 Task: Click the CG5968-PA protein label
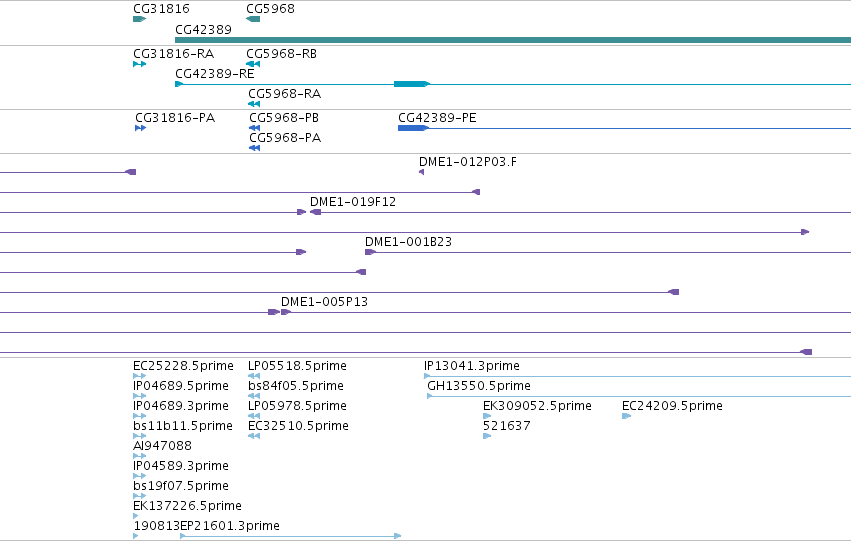tap(285, 138)
